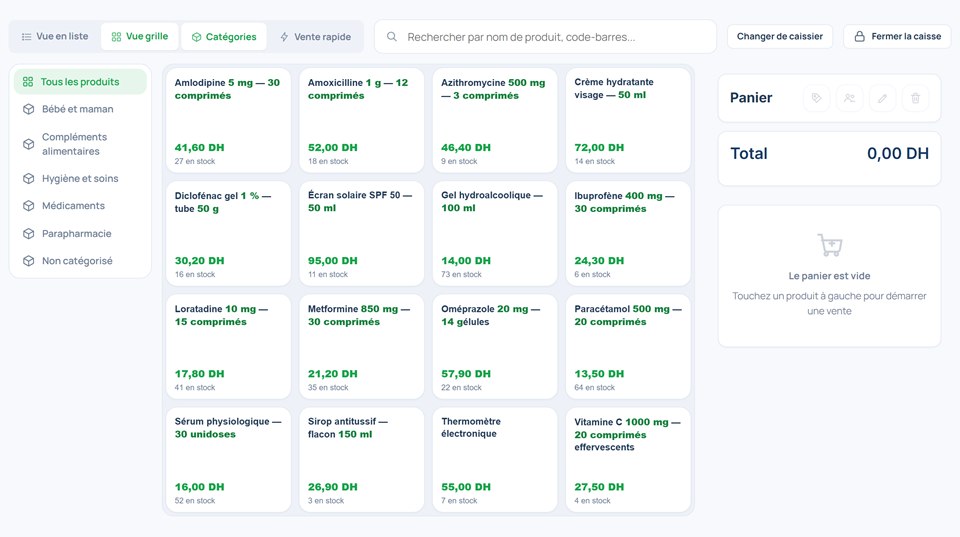
Task: Add Gel hydroalcoolique 100 ml
Action: click(x=495, y=233)
